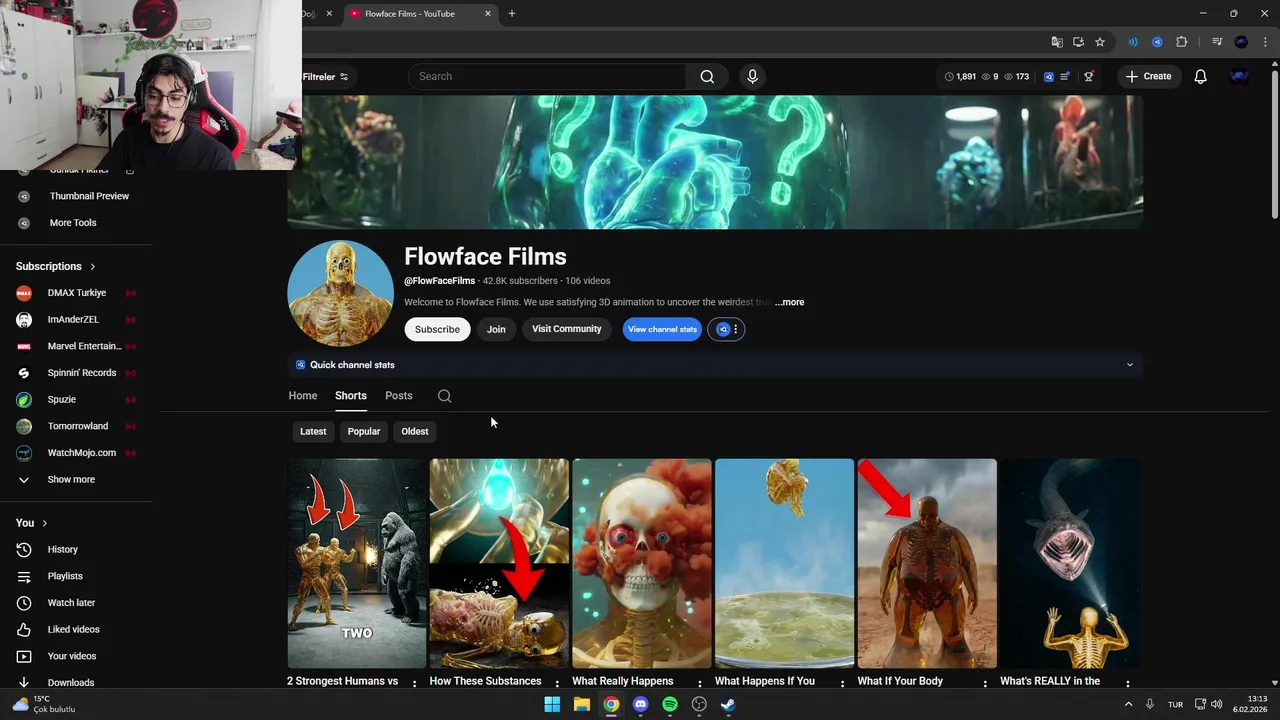Image resolution: width=1280 pixels, height=720 pixels.
Task: Open Discord from the taskbar
Action: click(640, 704)
